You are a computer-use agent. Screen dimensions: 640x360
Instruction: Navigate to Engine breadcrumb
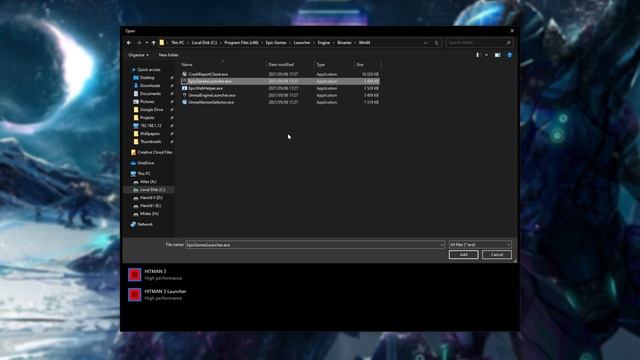pos(324,42)
